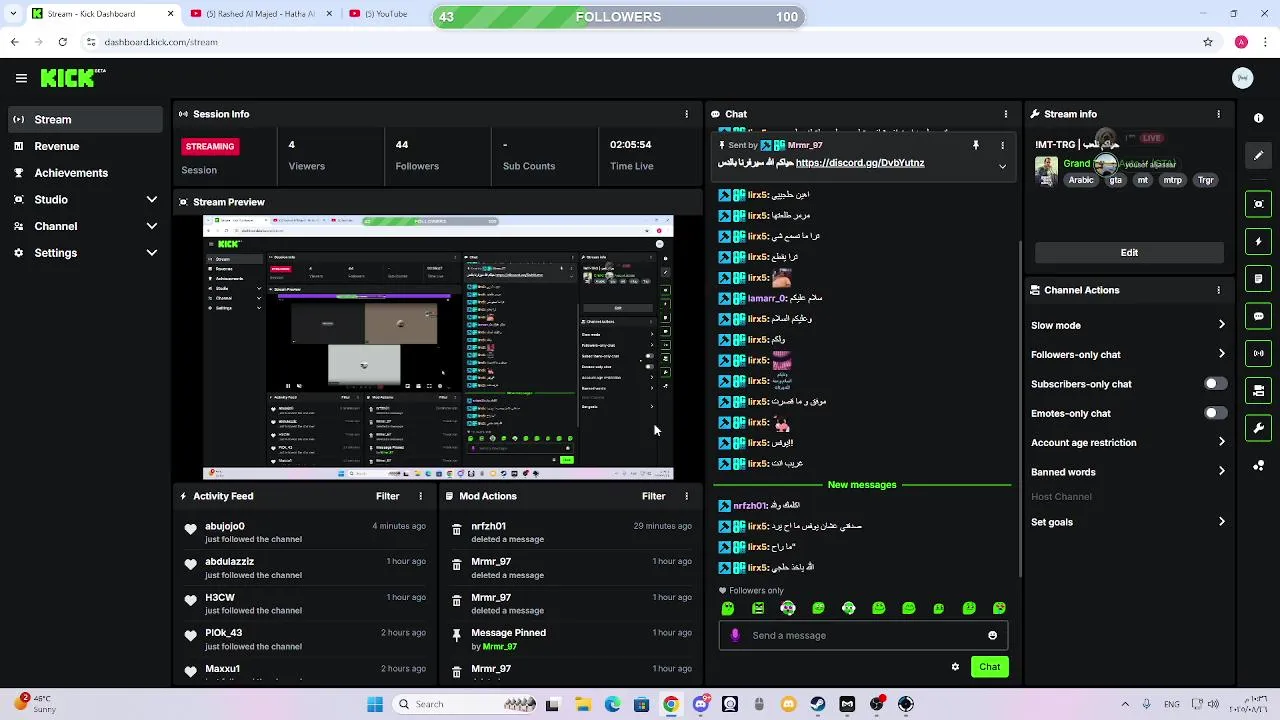Go to Revenue in the sidebar
This screenshot has height=720, width=1280.
(x=84, y=146)
